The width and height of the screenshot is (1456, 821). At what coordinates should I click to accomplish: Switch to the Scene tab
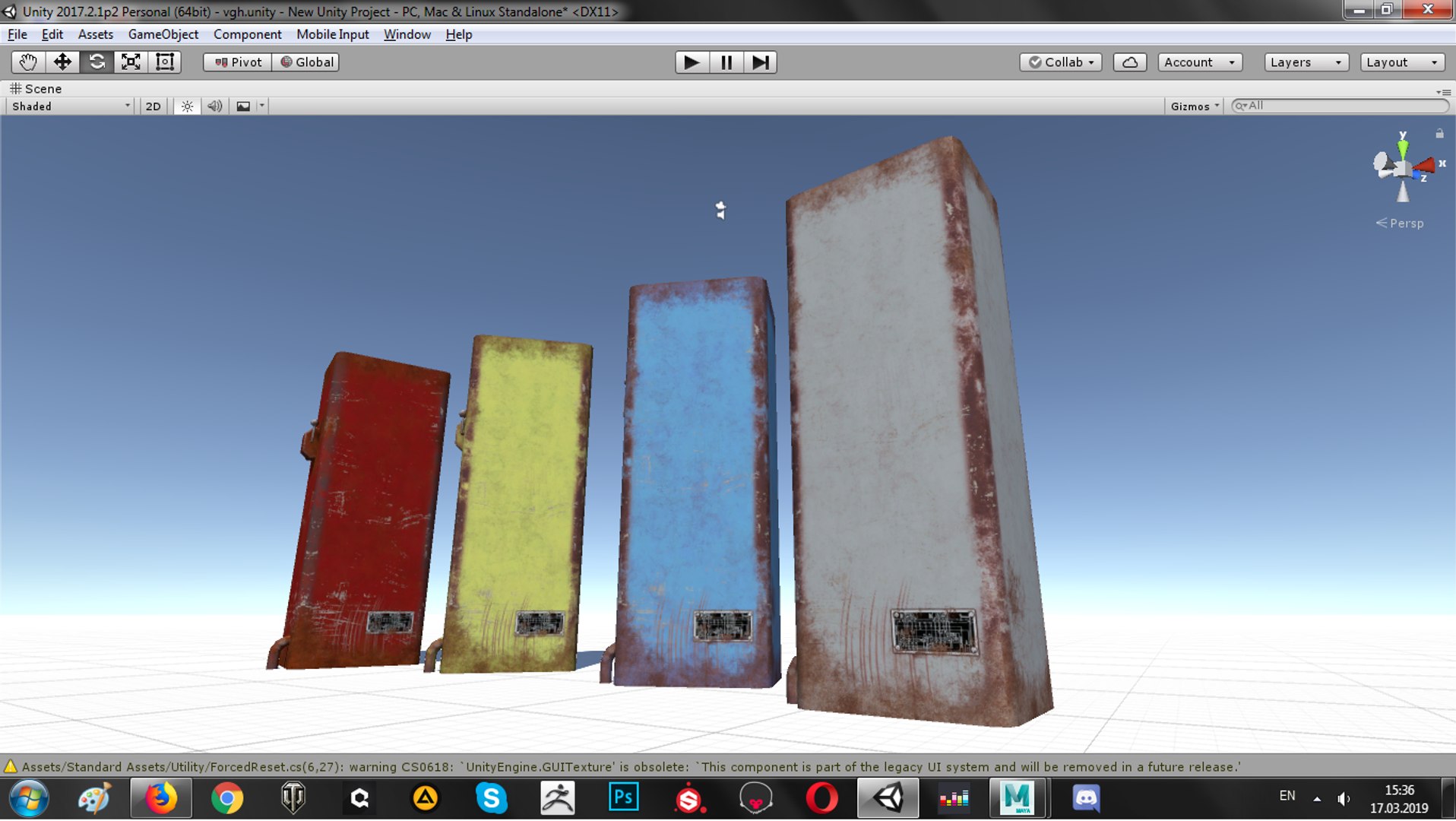36,89
